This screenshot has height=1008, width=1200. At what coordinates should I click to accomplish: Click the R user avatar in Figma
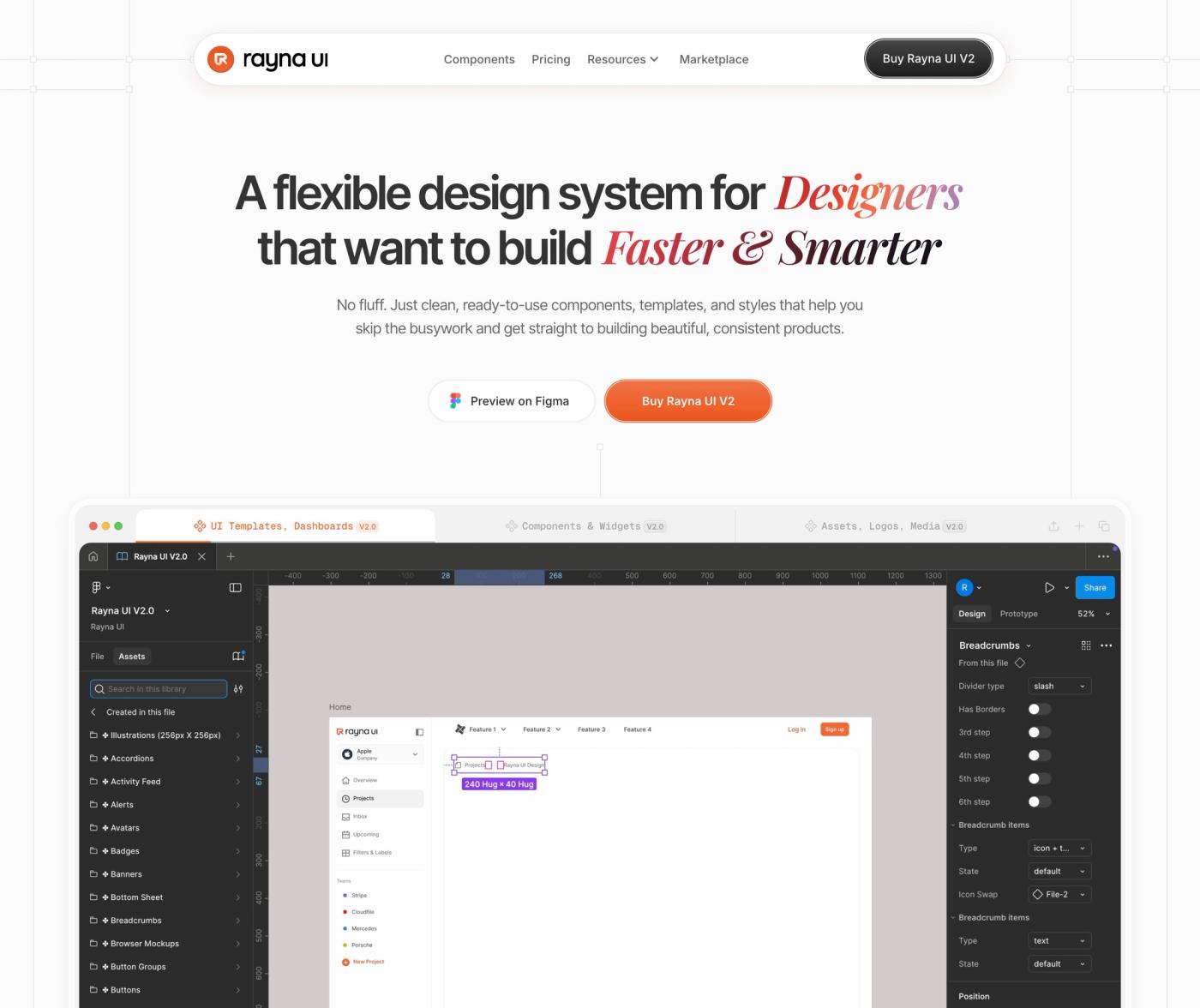(964, 587)
